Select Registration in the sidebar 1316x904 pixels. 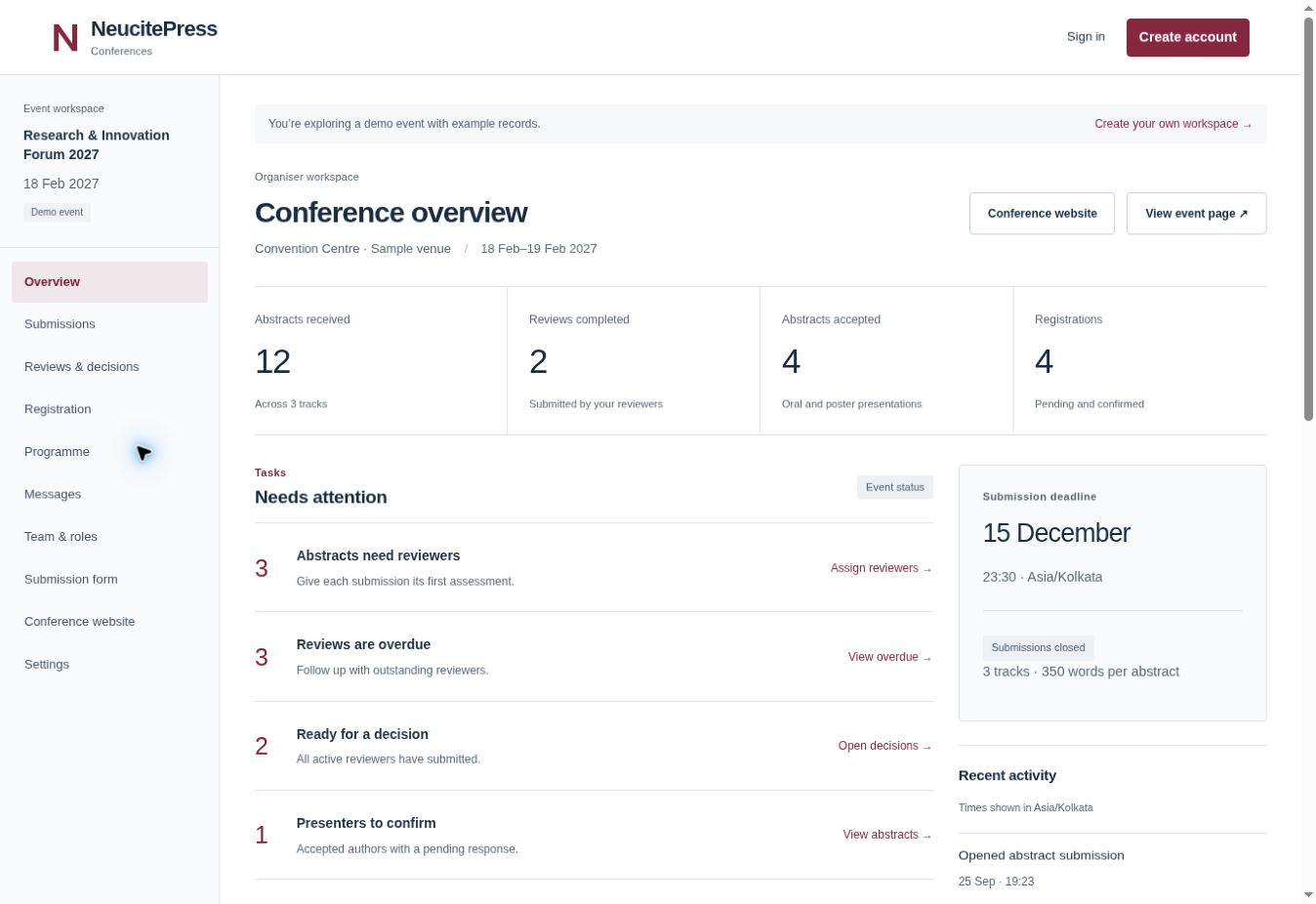(109, 409)
